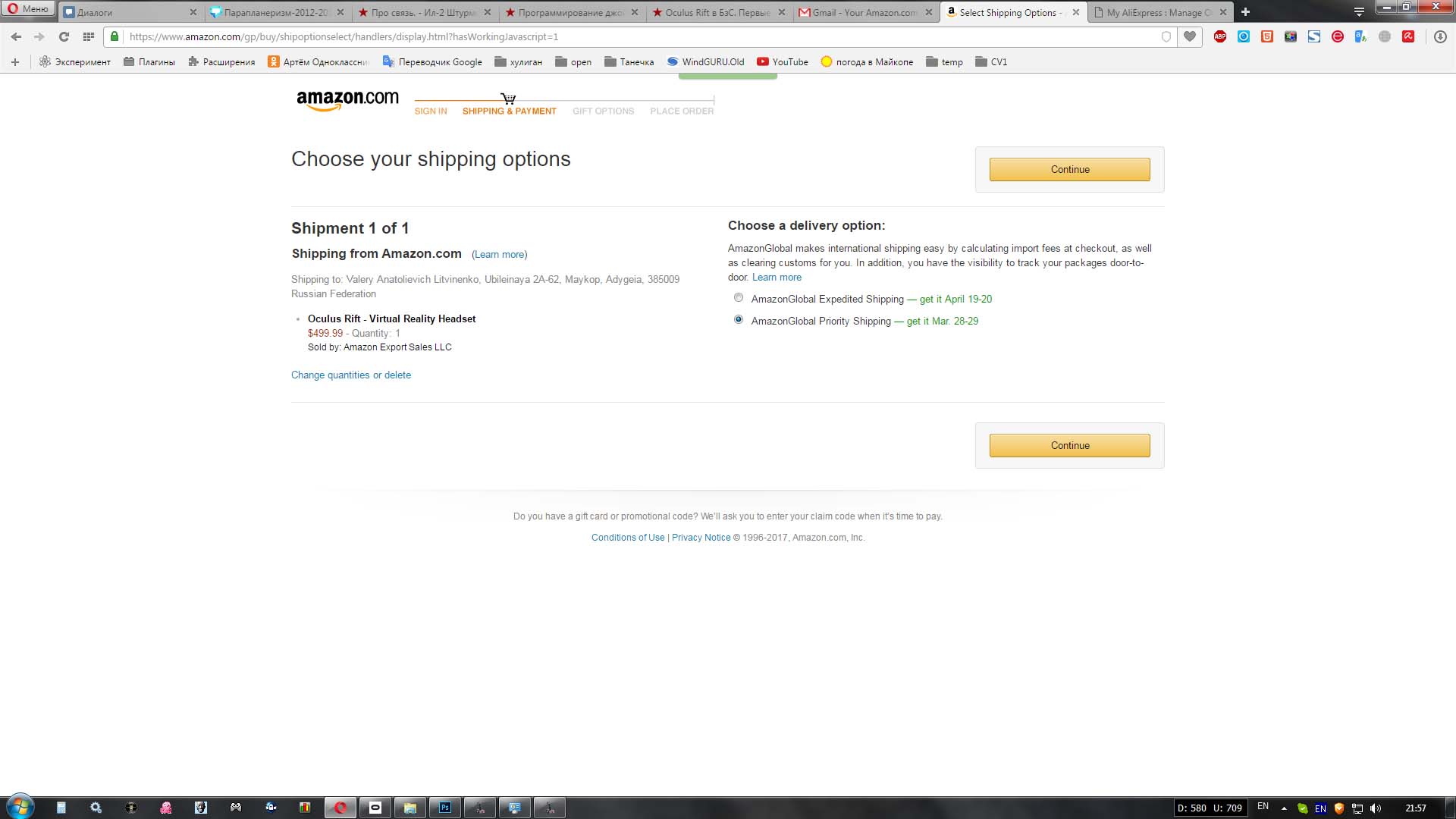
Task: Open a new tab with the plus icon
Action: pos(1245,12)
